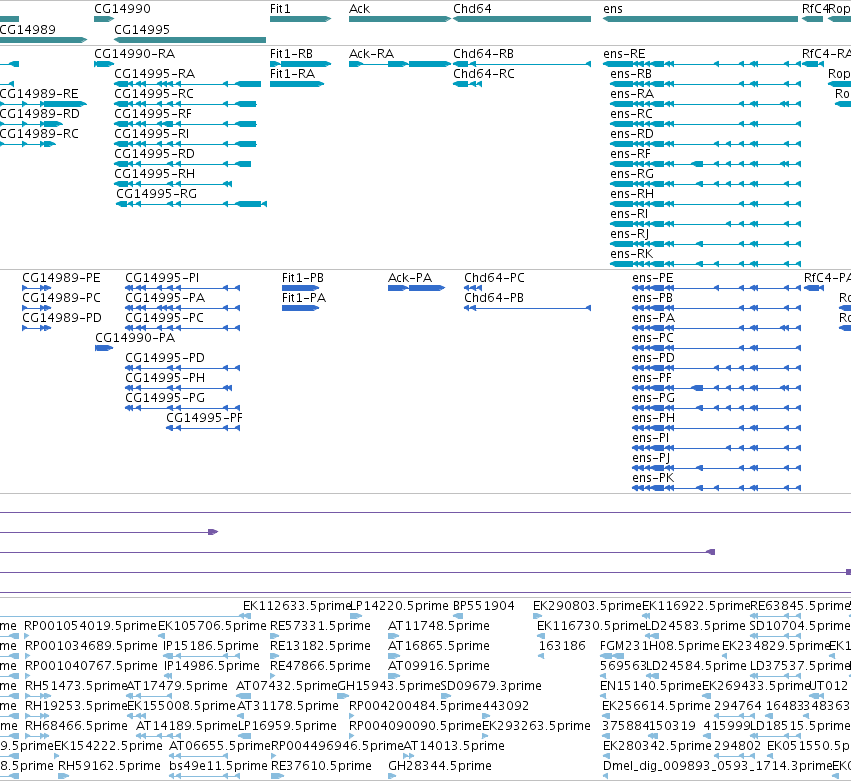
Task: Click EST label RH59162.5prime
Action: (x=109, y=766)
